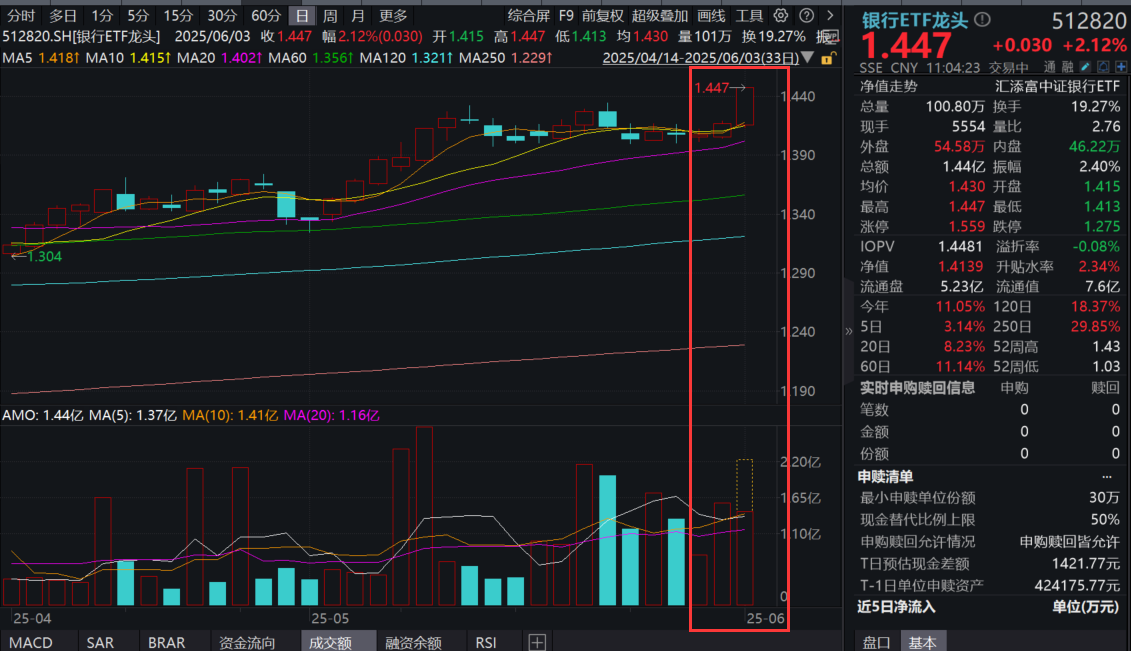Open the 申赎清单 ellipsis more menu

click(x=1106, y=477)
